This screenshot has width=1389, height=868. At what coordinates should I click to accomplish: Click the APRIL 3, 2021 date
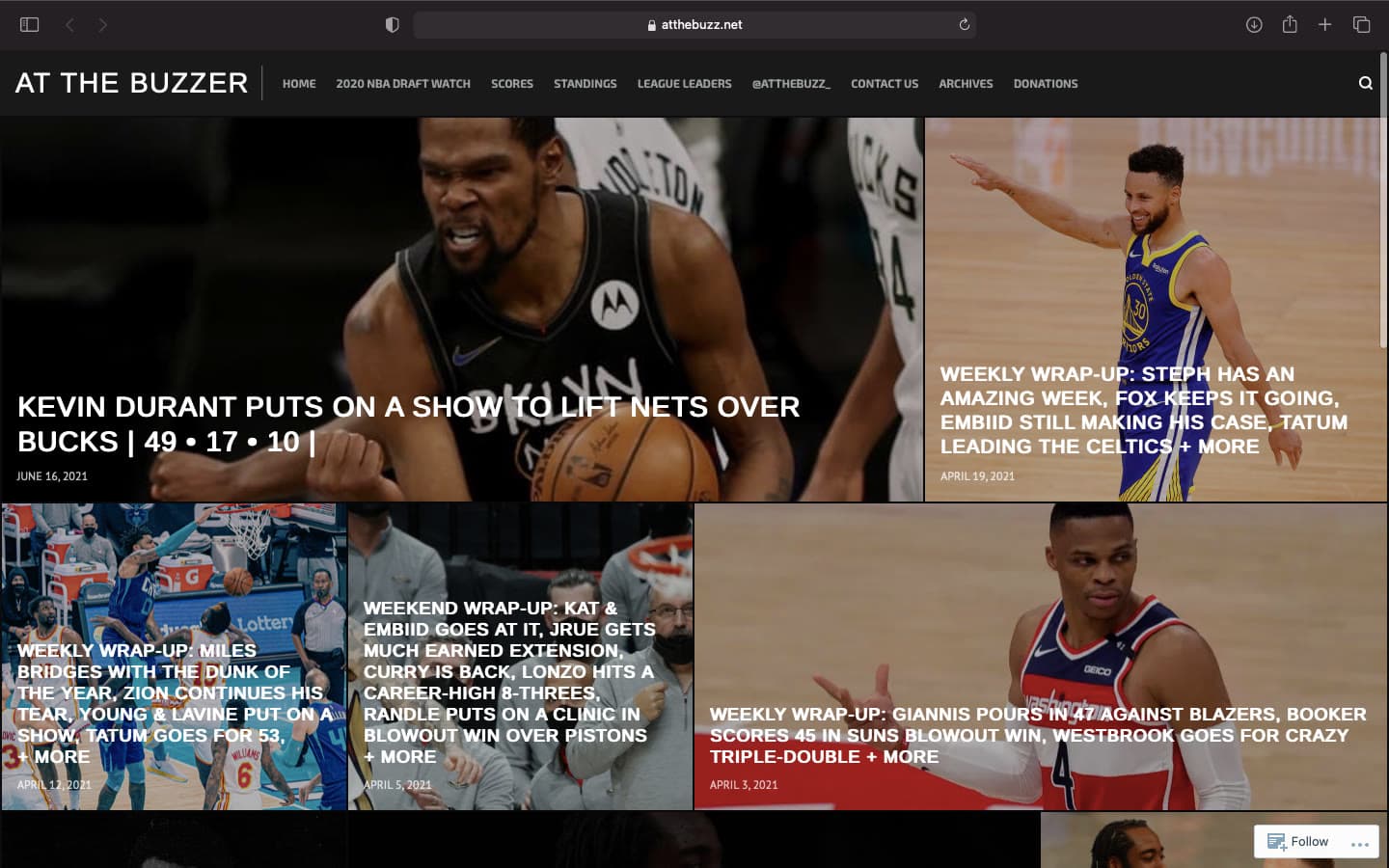click(744, 785)
